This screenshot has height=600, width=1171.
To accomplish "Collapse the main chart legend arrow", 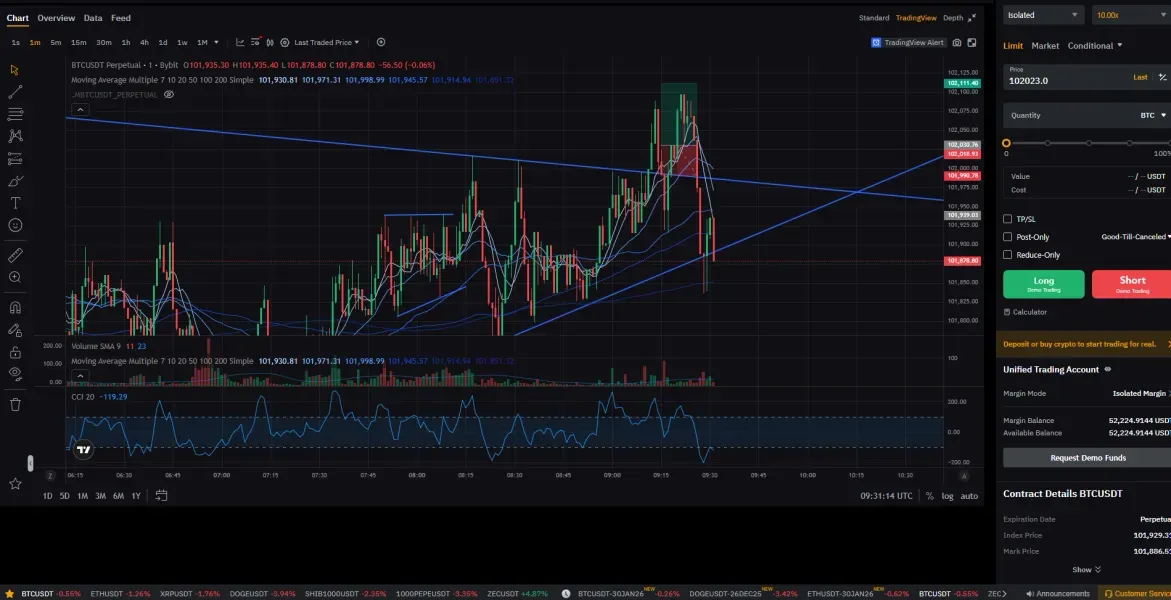I will (80, 110).
